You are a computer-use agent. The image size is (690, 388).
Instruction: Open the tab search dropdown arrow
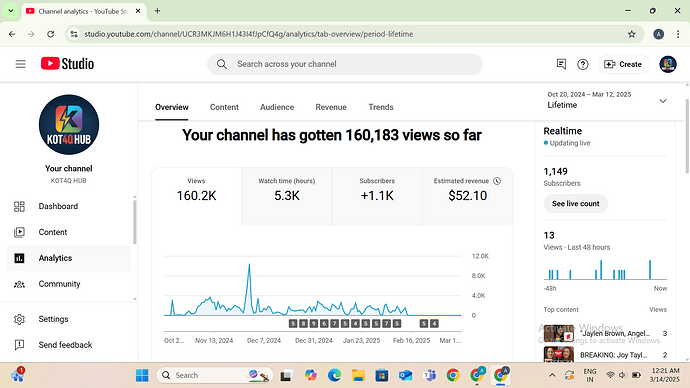11,11
